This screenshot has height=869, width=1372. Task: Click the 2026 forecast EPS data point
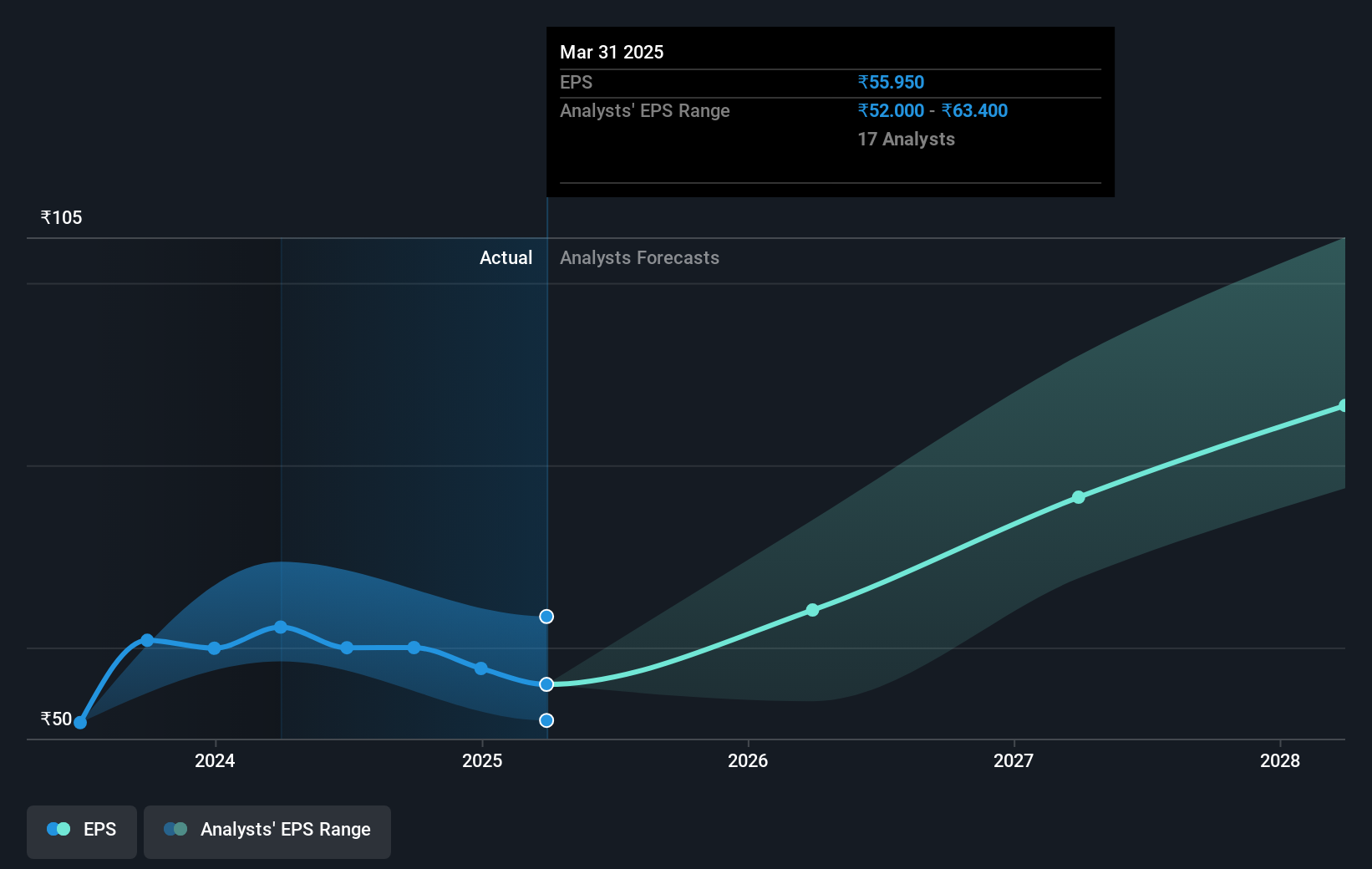(812, 610)
